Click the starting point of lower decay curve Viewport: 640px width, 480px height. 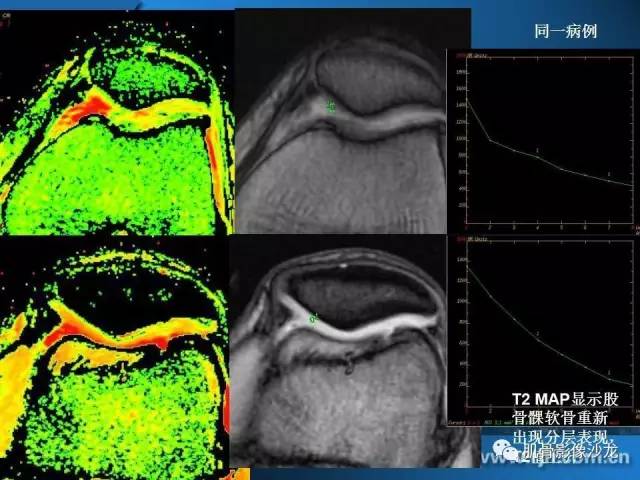[467, 267]
